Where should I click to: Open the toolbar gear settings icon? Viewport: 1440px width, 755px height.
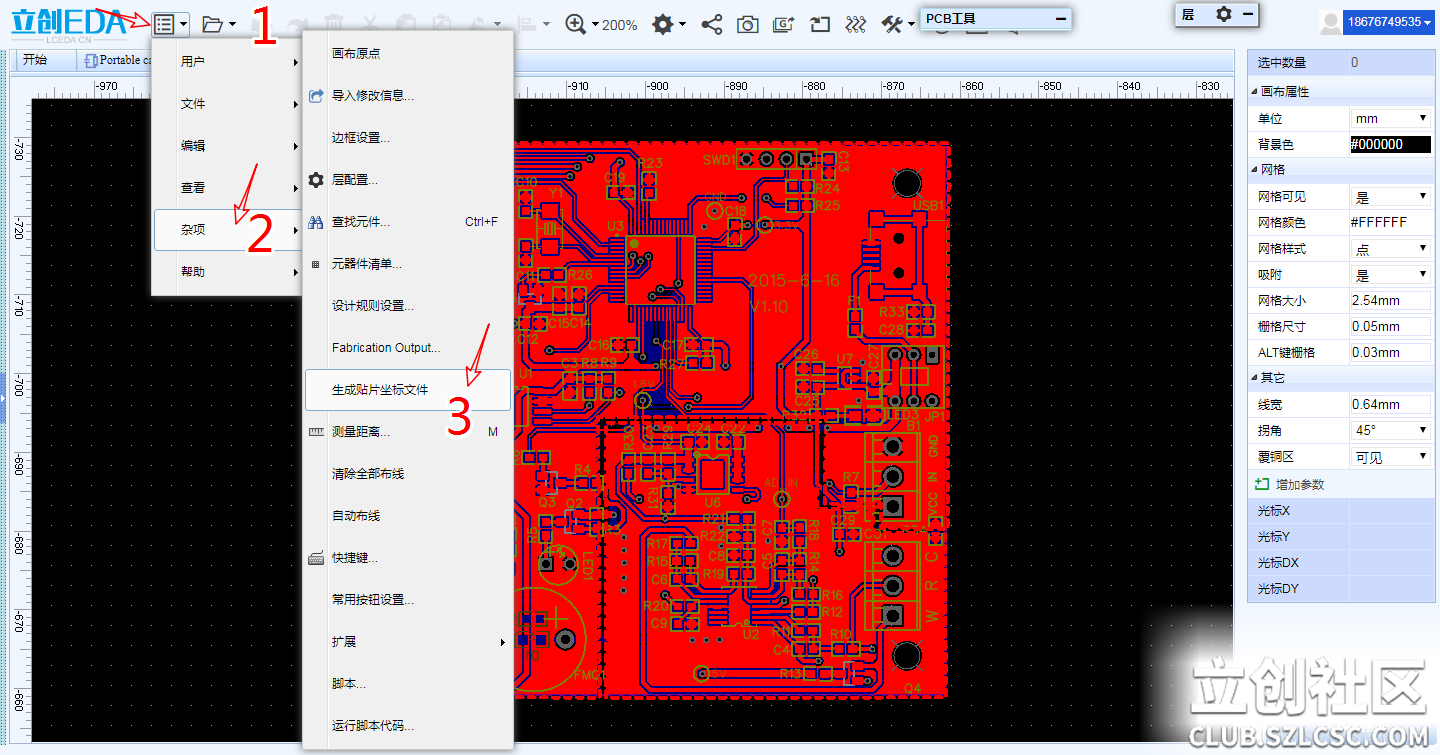tap(662, 24)
